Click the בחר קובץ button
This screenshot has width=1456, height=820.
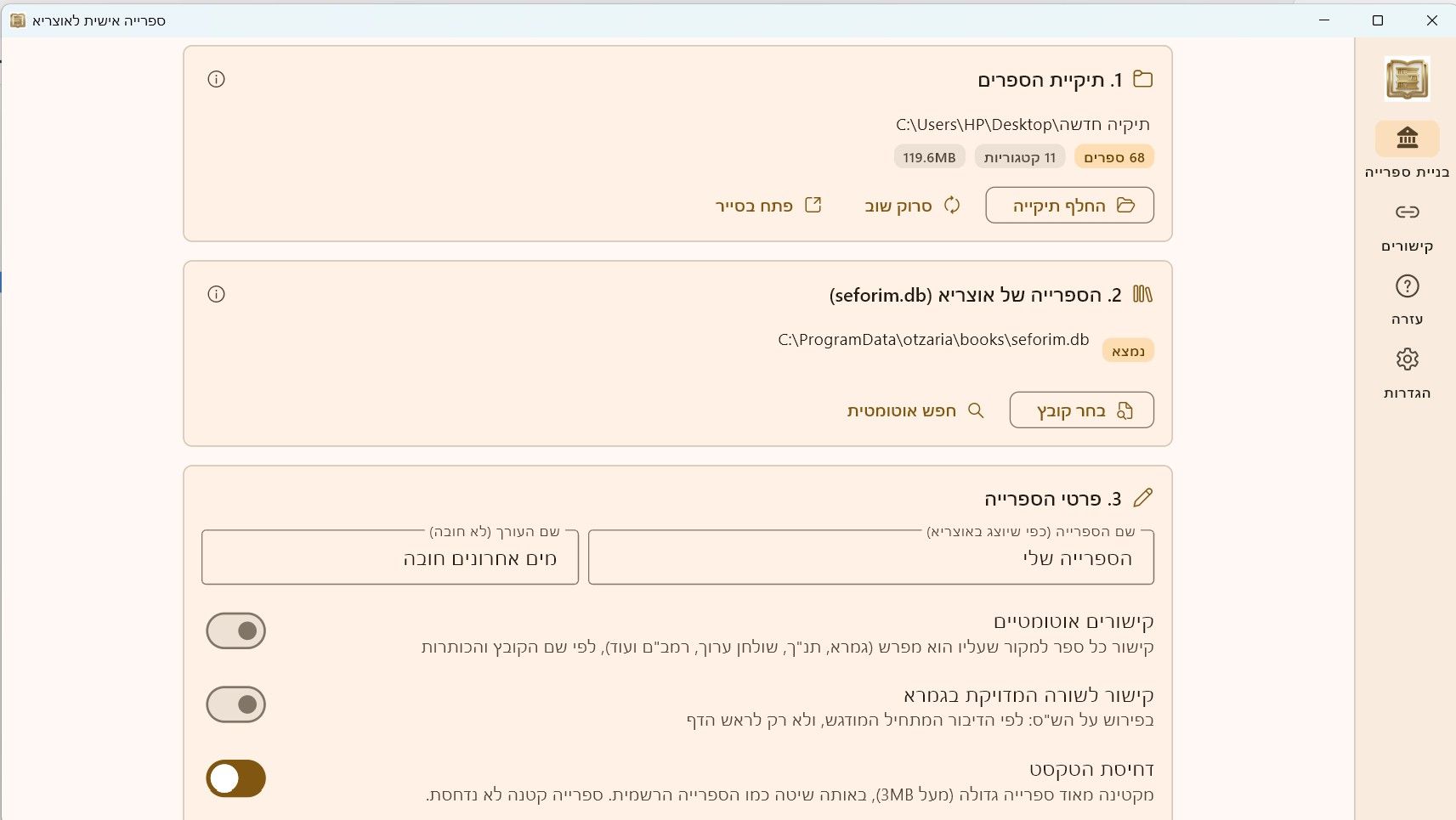click(x=1081, y=410)
